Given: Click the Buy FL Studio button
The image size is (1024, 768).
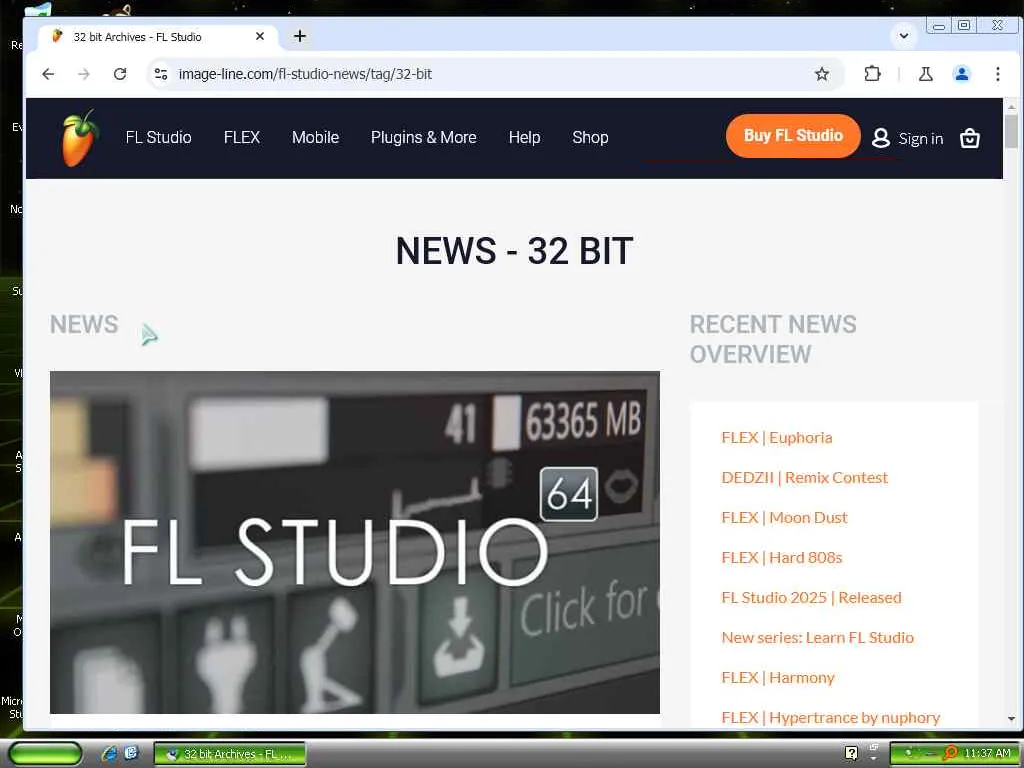Looking at the screenshot, I should pos(793,136).
